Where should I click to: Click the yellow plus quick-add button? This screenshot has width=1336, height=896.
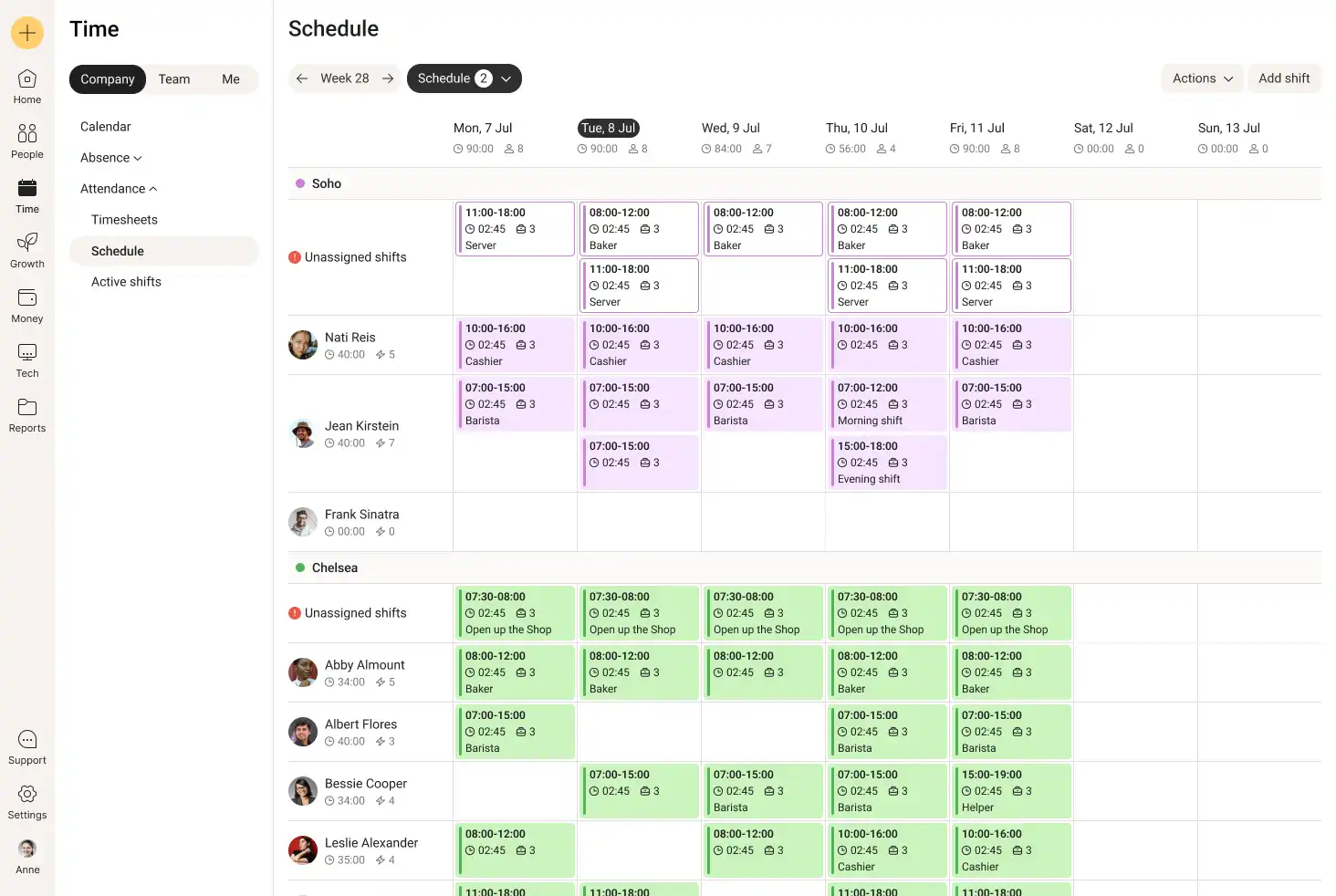pyautogui.click(x=27, y=33)
